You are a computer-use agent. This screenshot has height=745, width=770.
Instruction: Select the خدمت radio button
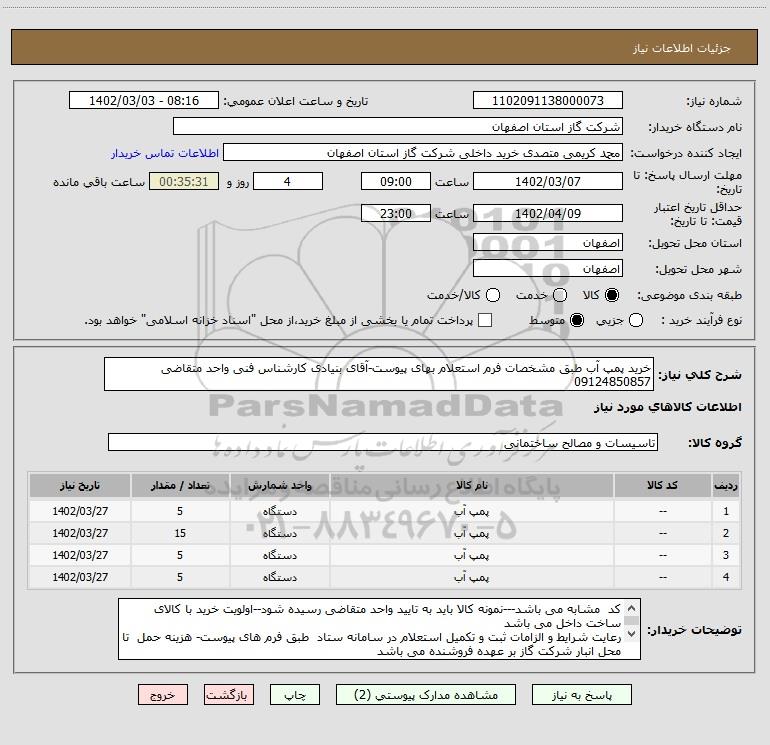pos(560,295)
